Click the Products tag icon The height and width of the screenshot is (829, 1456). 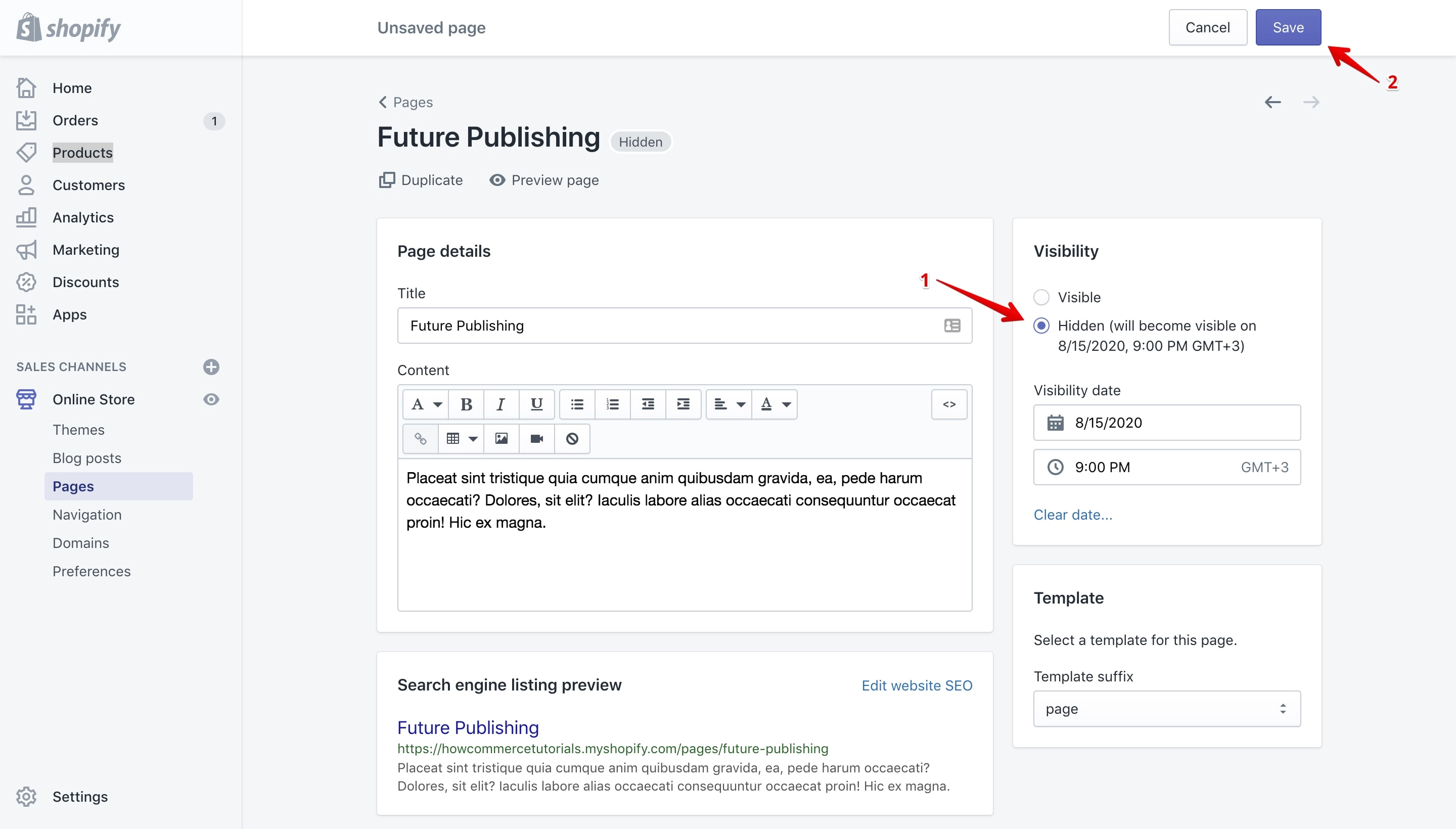(26, 153)
